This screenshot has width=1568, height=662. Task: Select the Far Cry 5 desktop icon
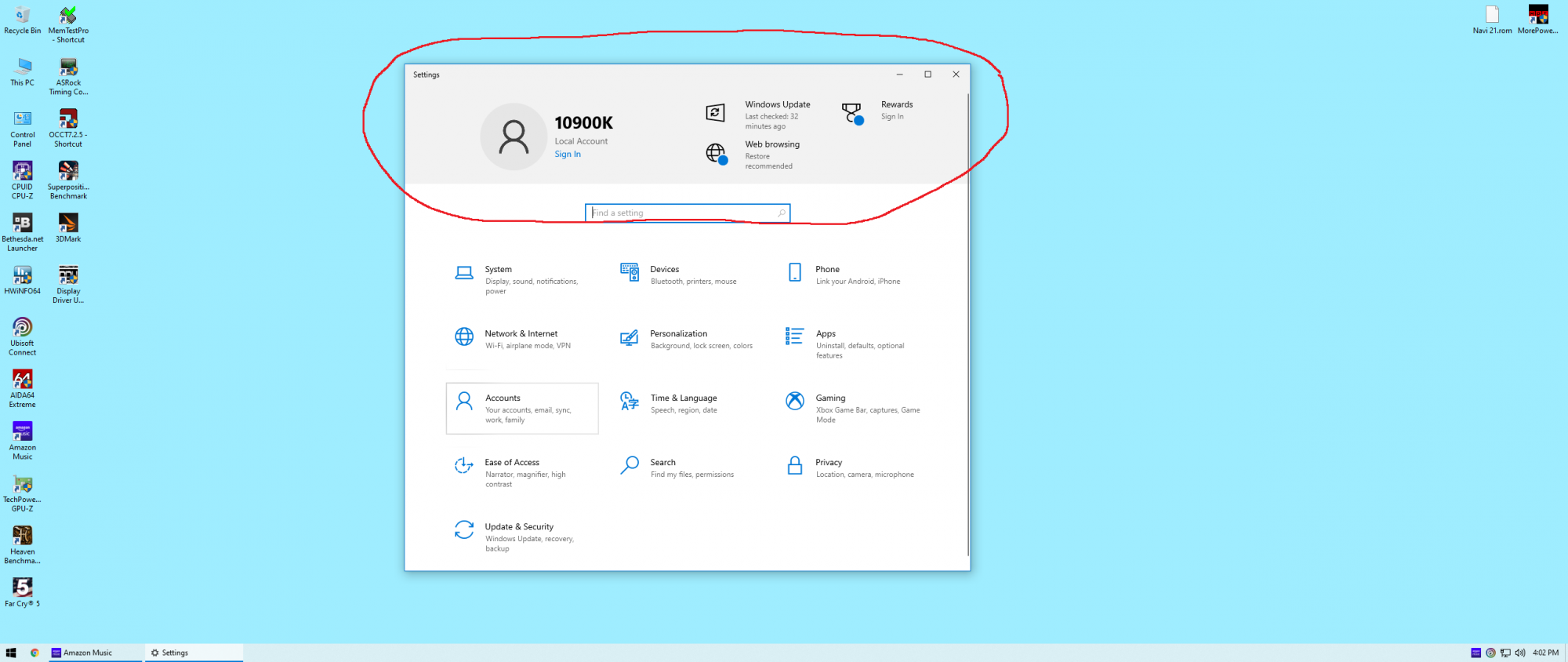coord(22,593)
